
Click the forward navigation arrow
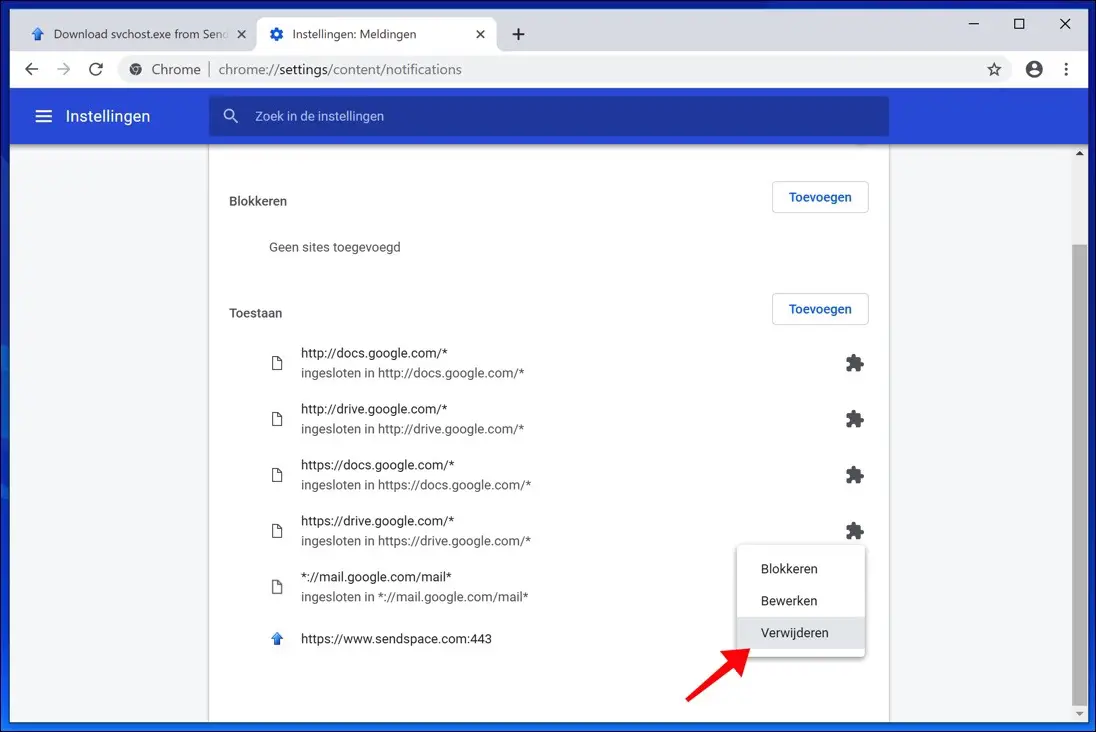click(x=64, y=69)
